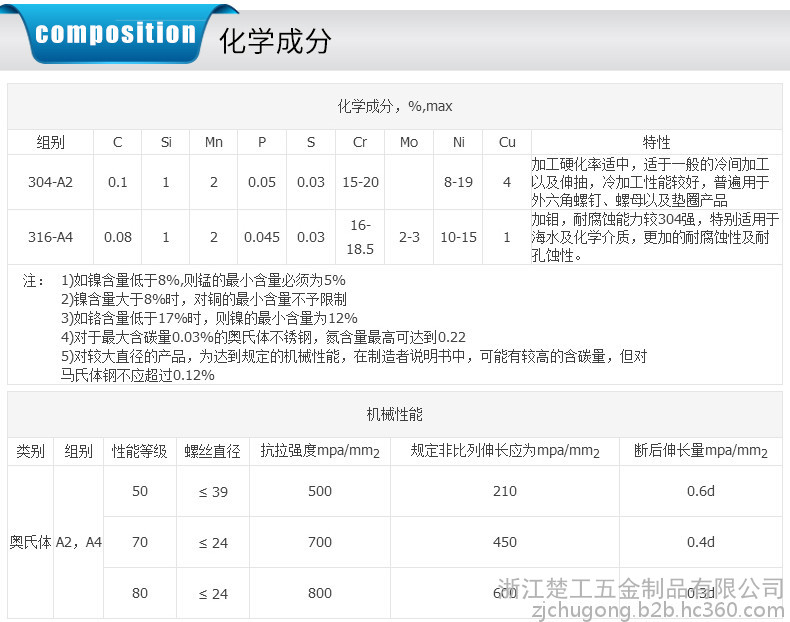Select the 0.045 phosphorus value cell
The image size is (790, 622).
point(262,237)
